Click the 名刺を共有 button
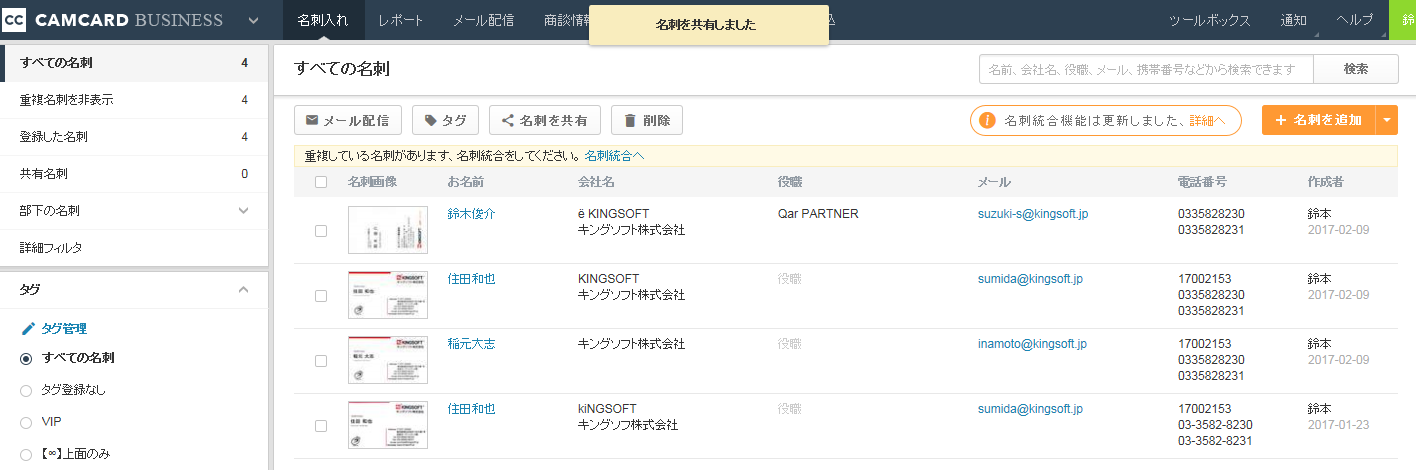 click(x=544, y=120)
